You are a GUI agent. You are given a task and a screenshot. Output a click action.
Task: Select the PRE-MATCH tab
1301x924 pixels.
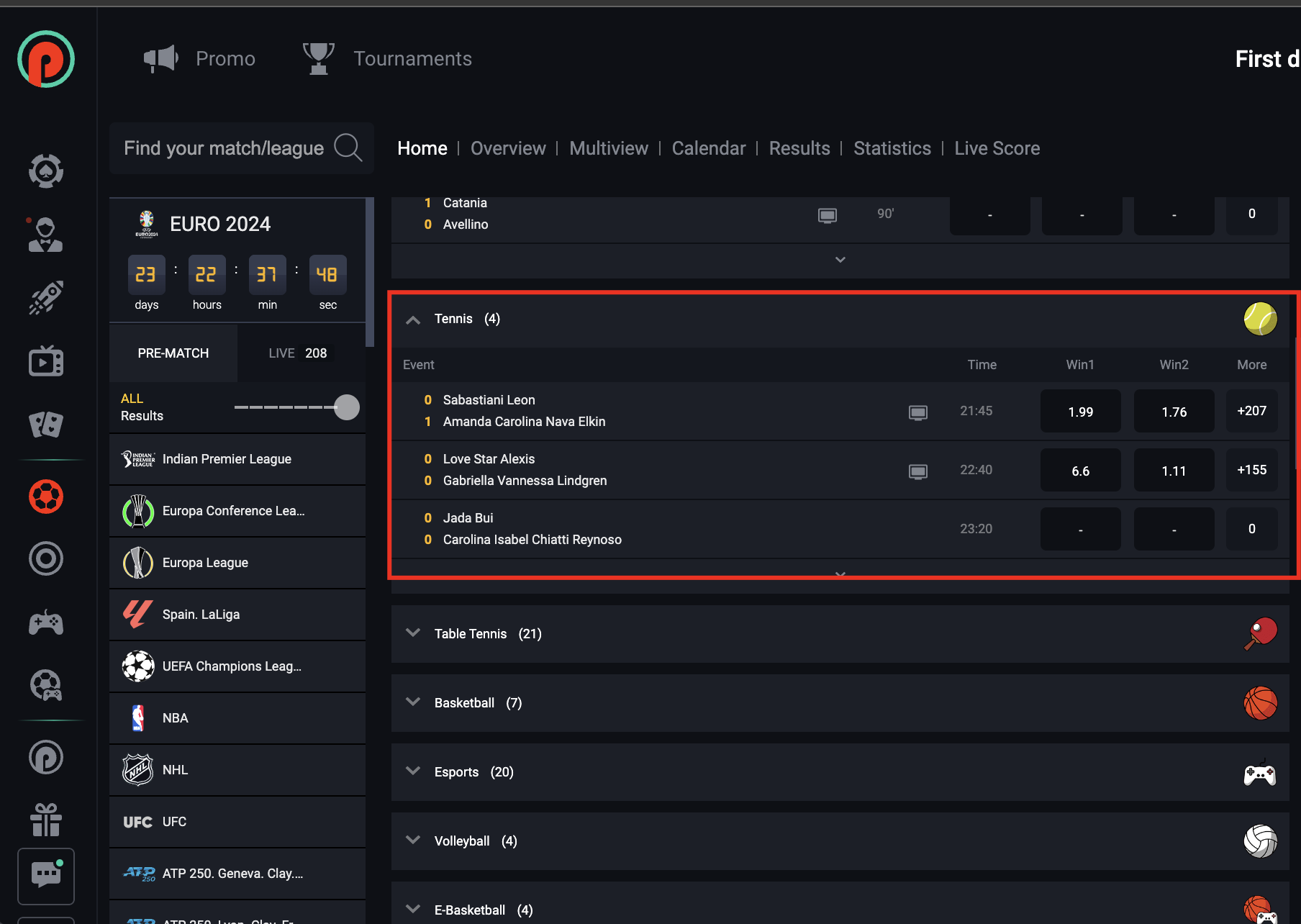click(x=173, y=353)
